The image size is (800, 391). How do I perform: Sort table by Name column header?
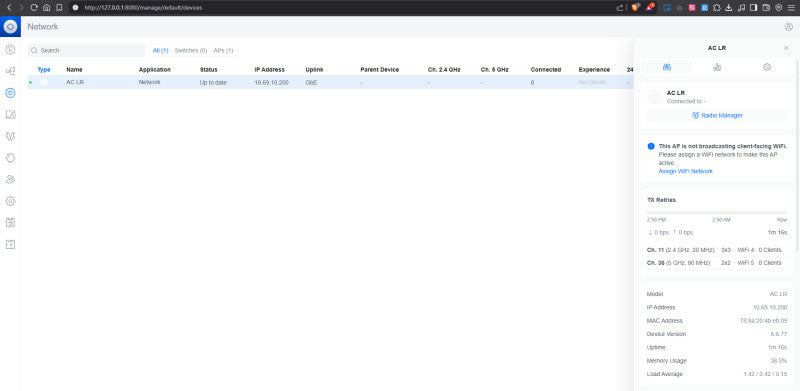(74, 69)
